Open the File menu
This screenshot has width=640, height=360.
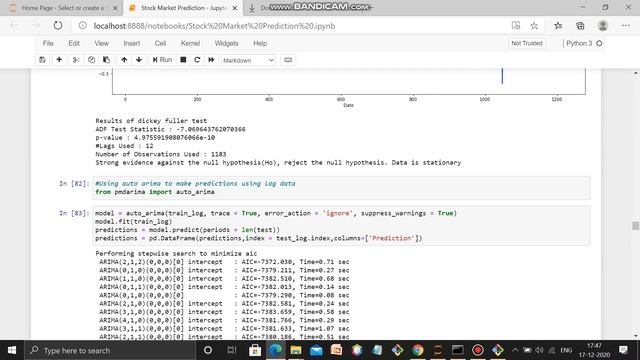click(x=48, y=43)
